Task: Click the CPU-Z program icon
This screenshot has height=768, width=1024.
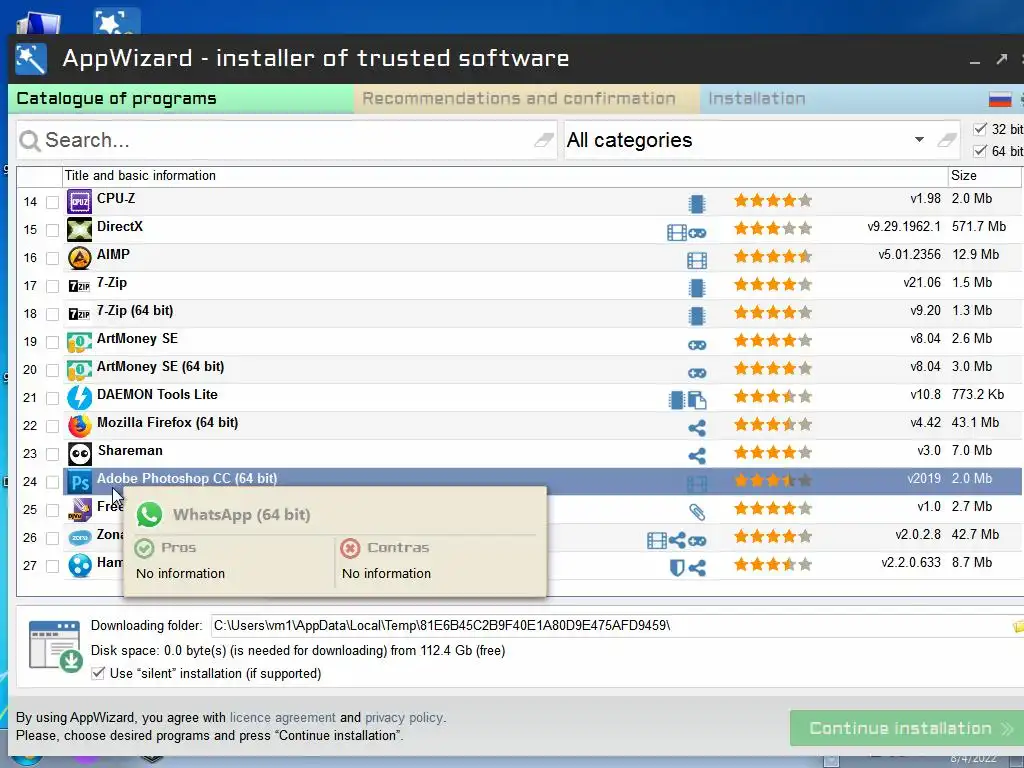Action: pyautogui.click(x=80, y=201)
